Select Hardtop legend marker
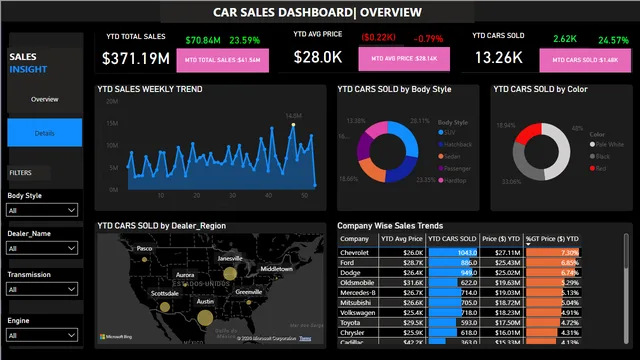The width and height of the screenshot is (640, 360). pos(441,180)
